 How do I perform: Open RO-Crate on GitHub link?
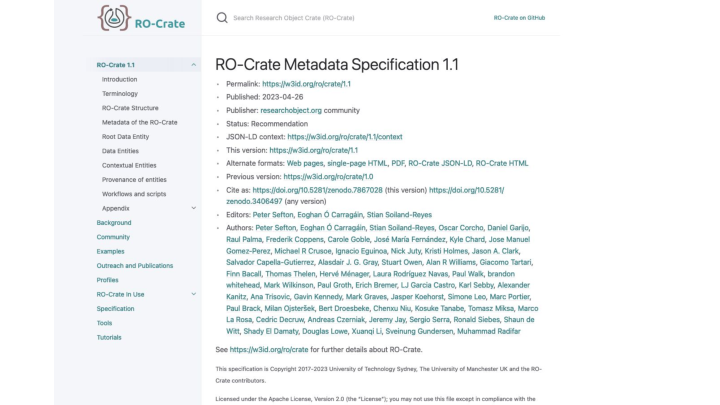(519, 18)
